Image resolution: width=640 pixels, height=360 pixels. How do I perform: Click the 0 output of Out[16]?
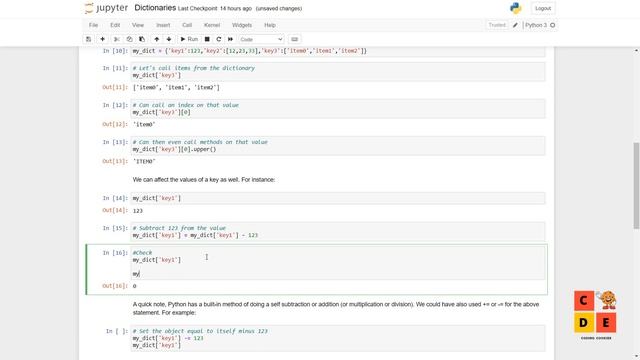coord(135,286)
